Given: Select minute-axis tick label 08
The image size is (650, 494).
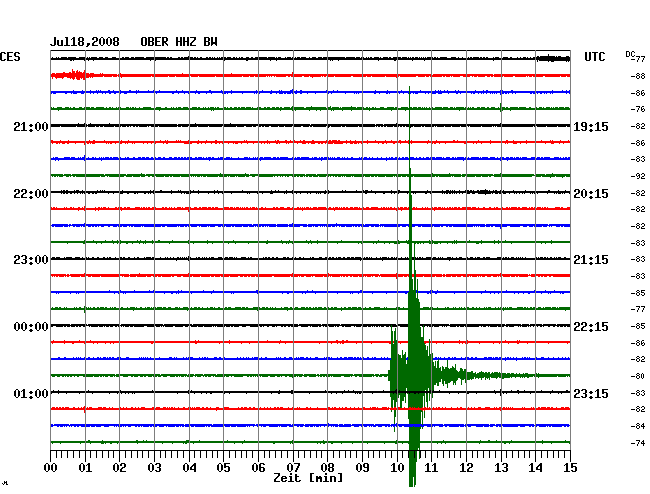Looking at the screenshot, I should (327, 468).
